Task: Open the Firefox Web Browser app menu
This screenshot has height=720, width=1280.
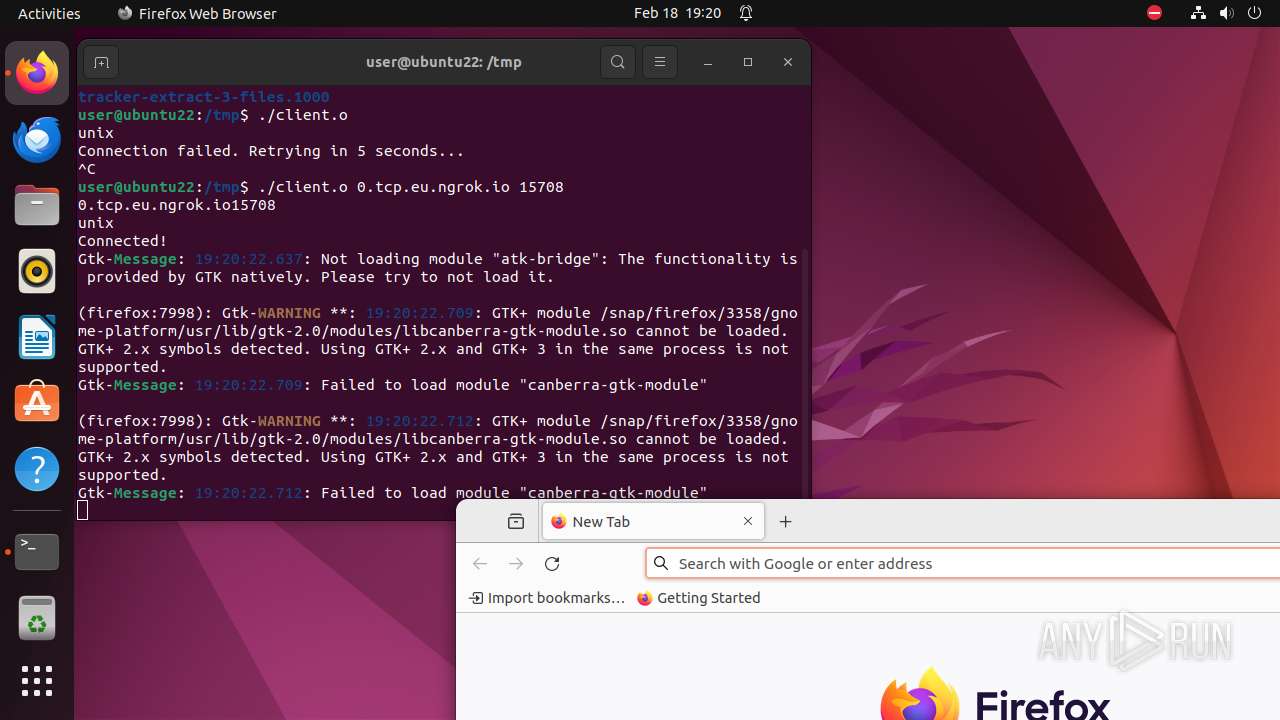Action: [197, 13]
